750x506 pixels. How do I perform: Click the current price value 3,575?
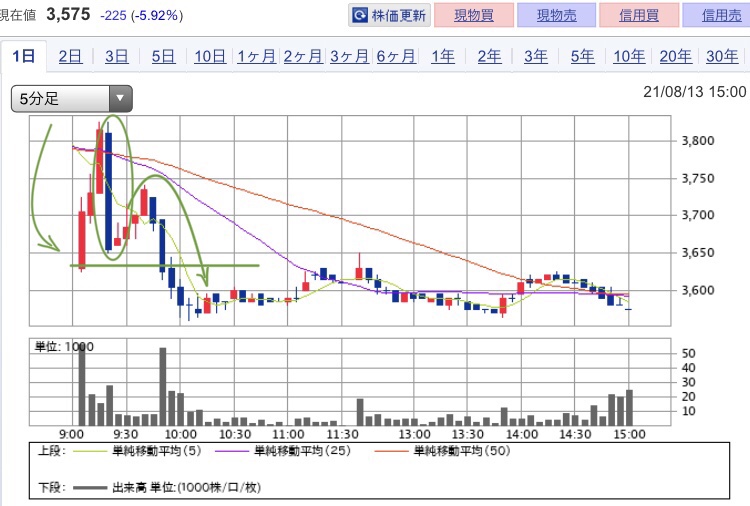tap(68, 14)
